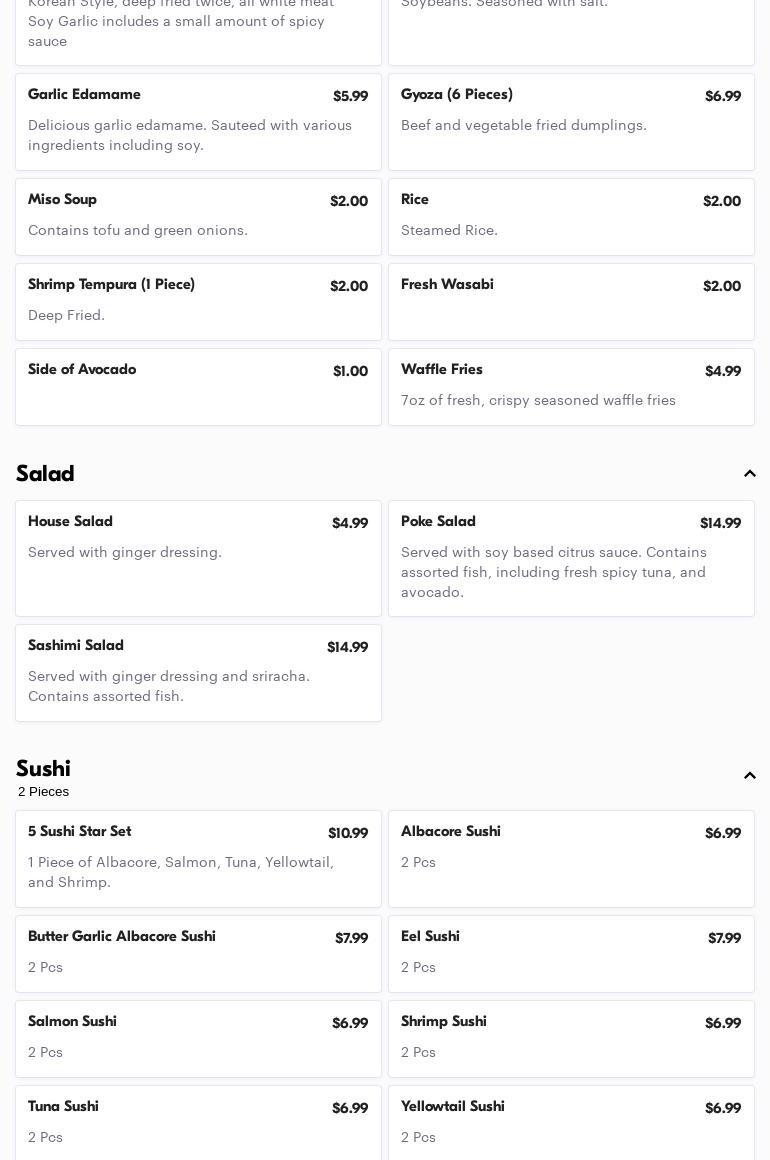Choose the Miso Soup item
The width and height of the screenshot is (770, 1160).
pyautogui.click(x=198, y=217)
